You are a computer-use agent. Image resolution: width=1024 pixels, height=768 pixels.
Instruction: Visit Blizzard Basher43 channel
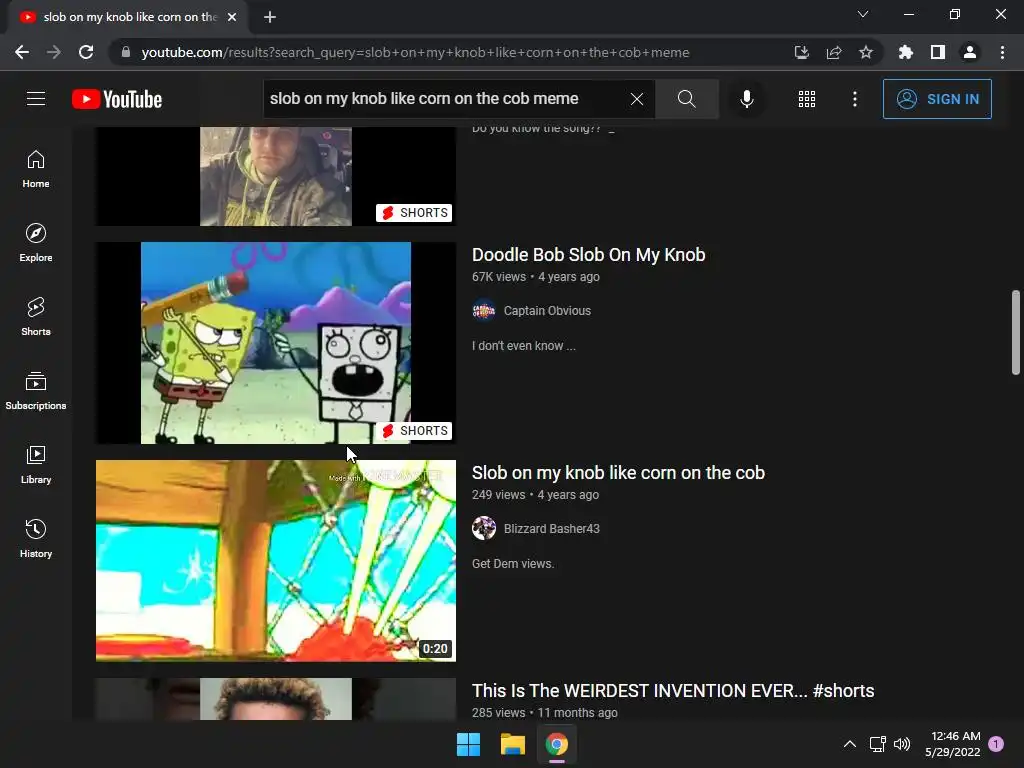(552, 529)
